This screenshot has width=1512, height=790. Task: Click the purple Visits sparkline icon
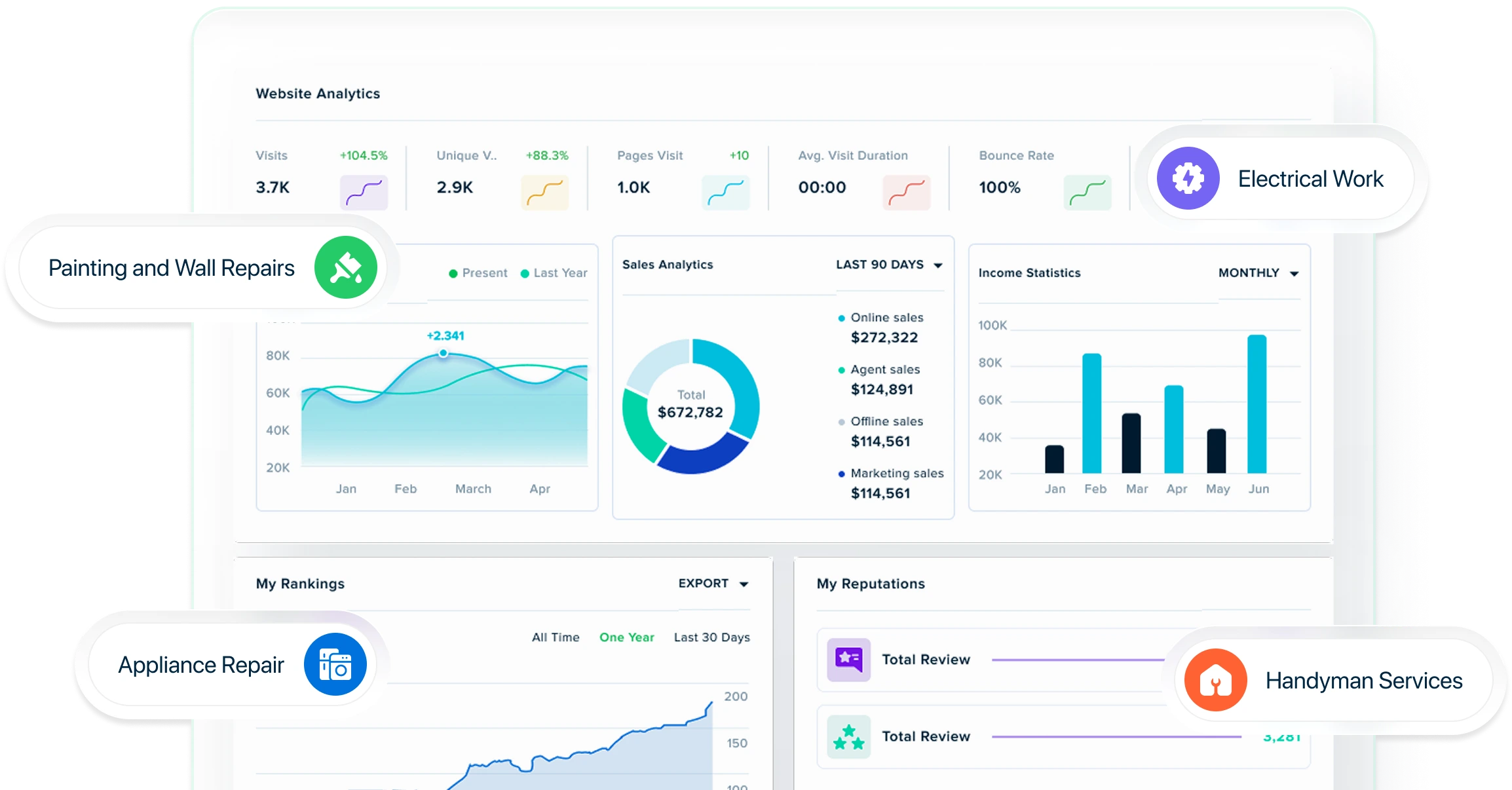click(364, 192)
